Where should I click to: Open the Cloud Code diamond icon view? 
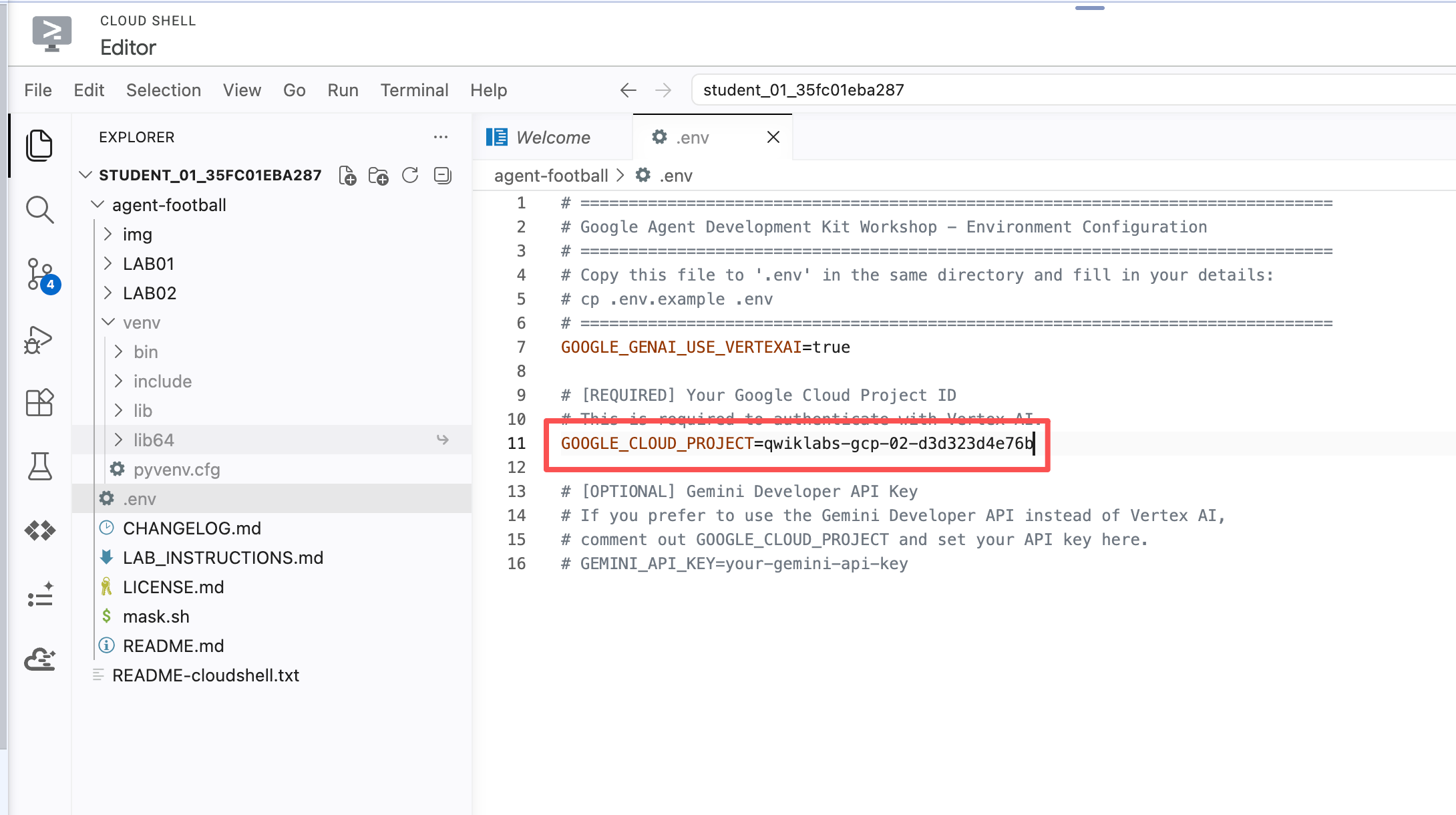click(x=39, y=530)
